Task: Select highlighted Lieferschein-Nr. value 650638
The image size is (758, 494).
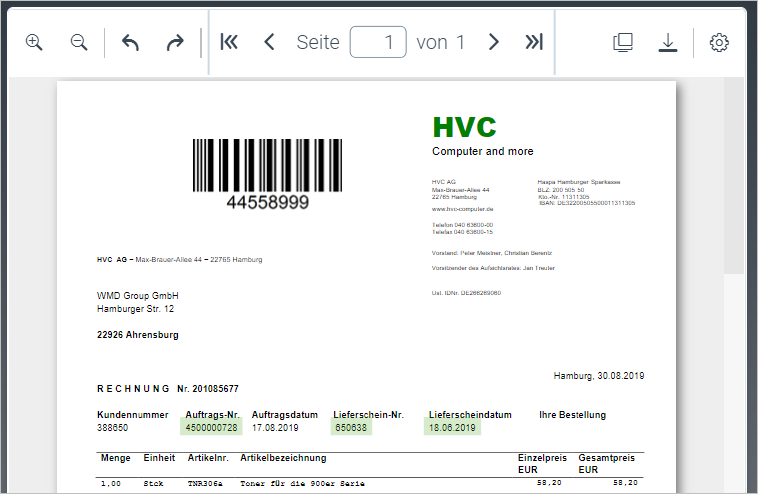Action: click(351, 427)
